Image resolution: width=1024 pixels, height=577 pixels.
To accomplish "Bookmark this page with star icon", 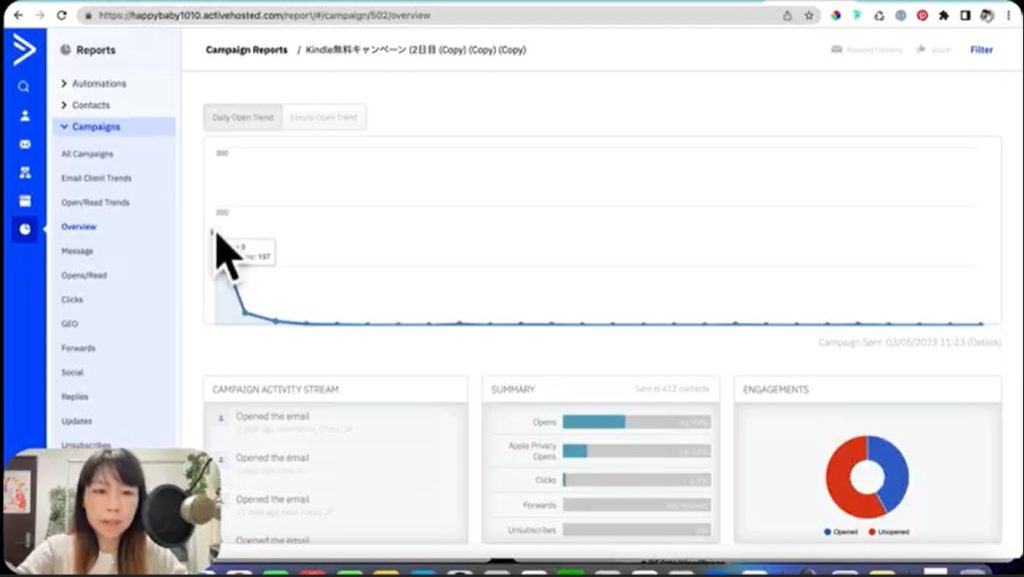I will (809, 16).
